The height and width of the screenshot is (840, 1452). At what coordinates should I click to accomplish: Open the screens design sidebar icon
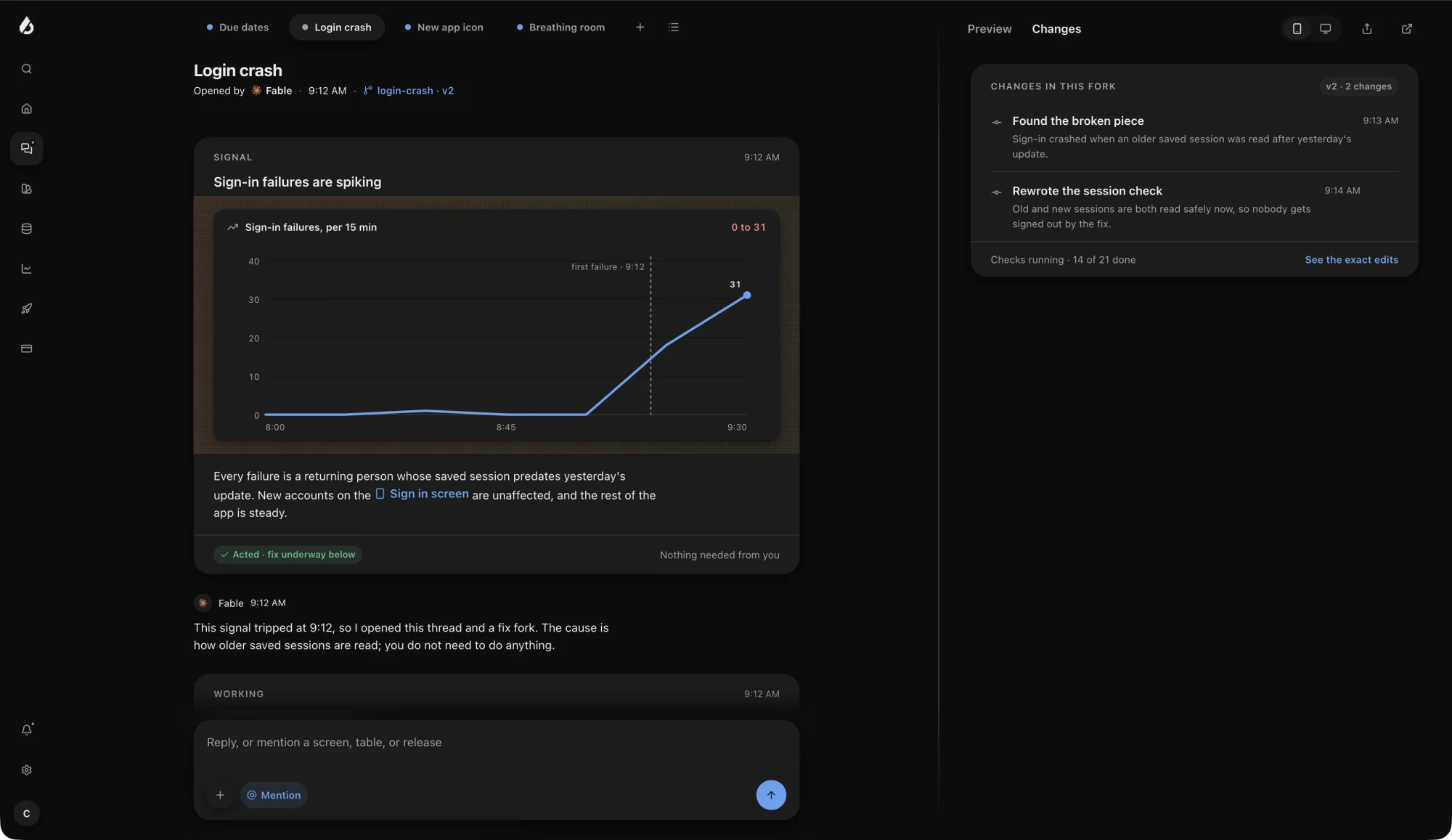27,189
